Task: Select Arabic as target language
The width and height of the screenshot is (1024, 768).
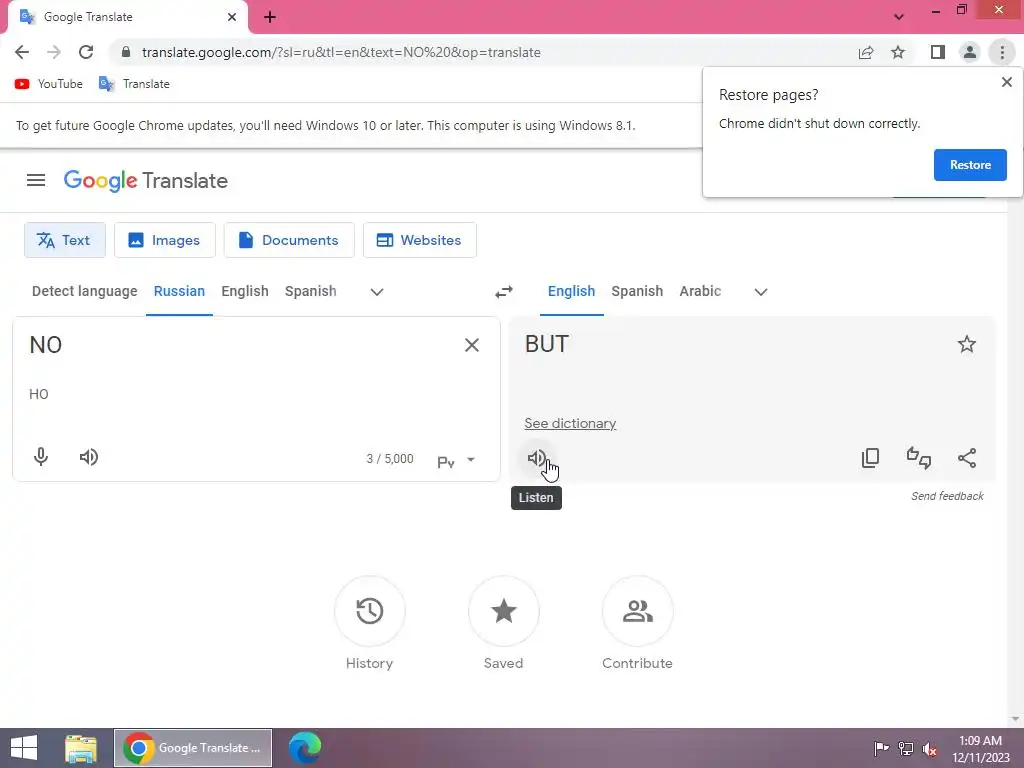Action: 700,291
